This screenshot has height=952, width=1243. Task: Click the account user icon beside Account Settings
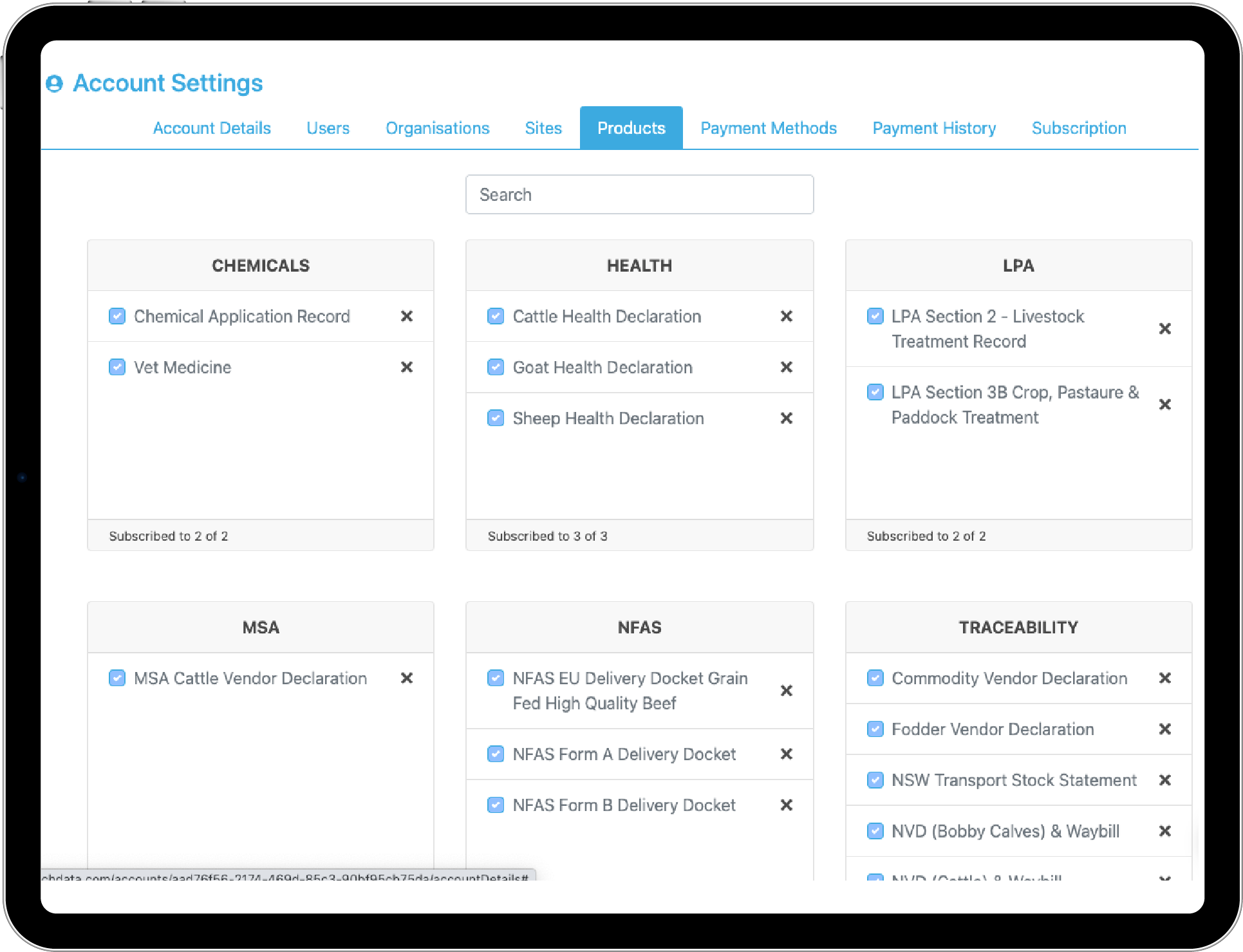55,84
